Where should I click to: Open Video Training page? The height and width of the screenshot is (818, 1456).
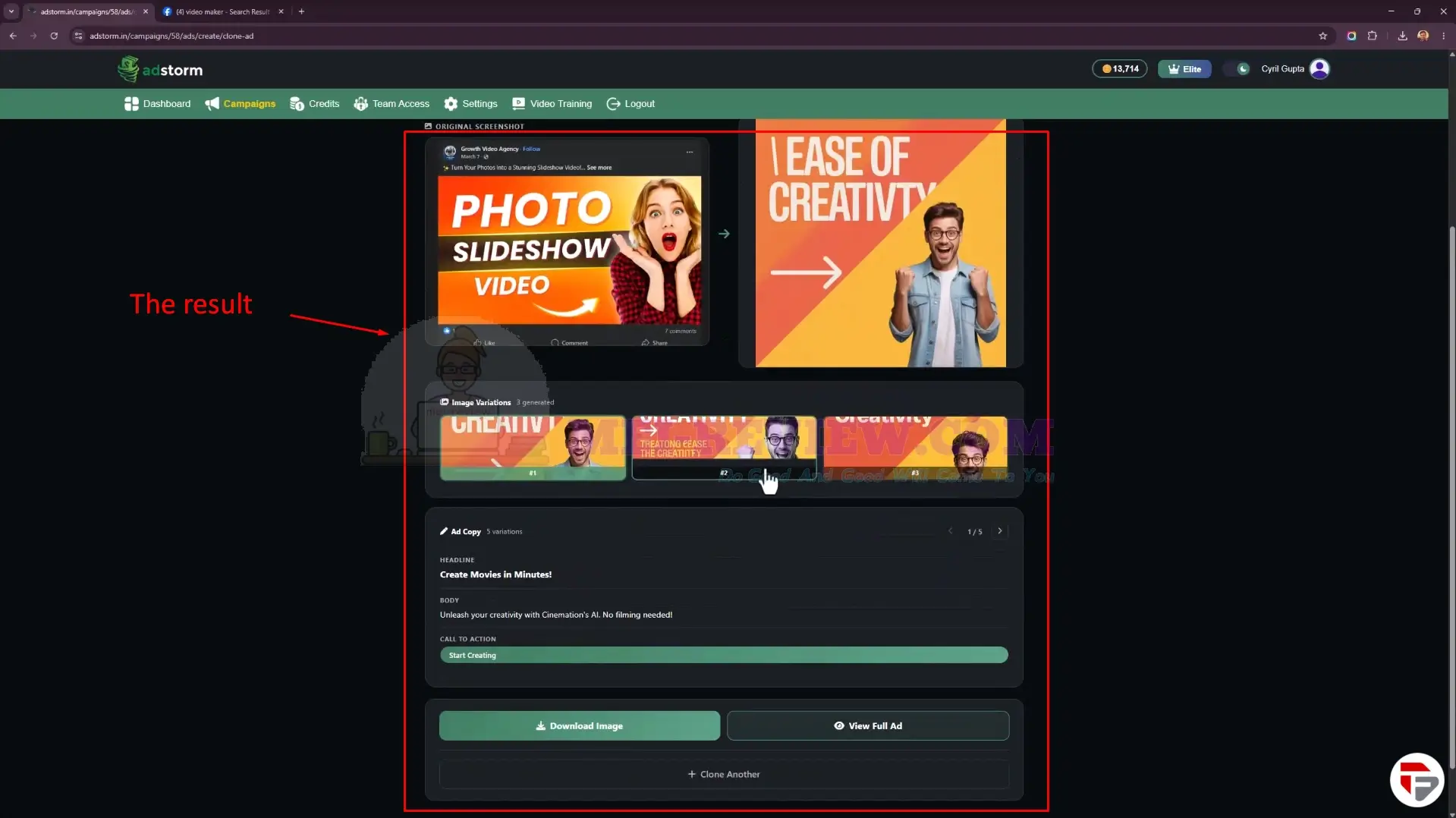pos(552,104)
